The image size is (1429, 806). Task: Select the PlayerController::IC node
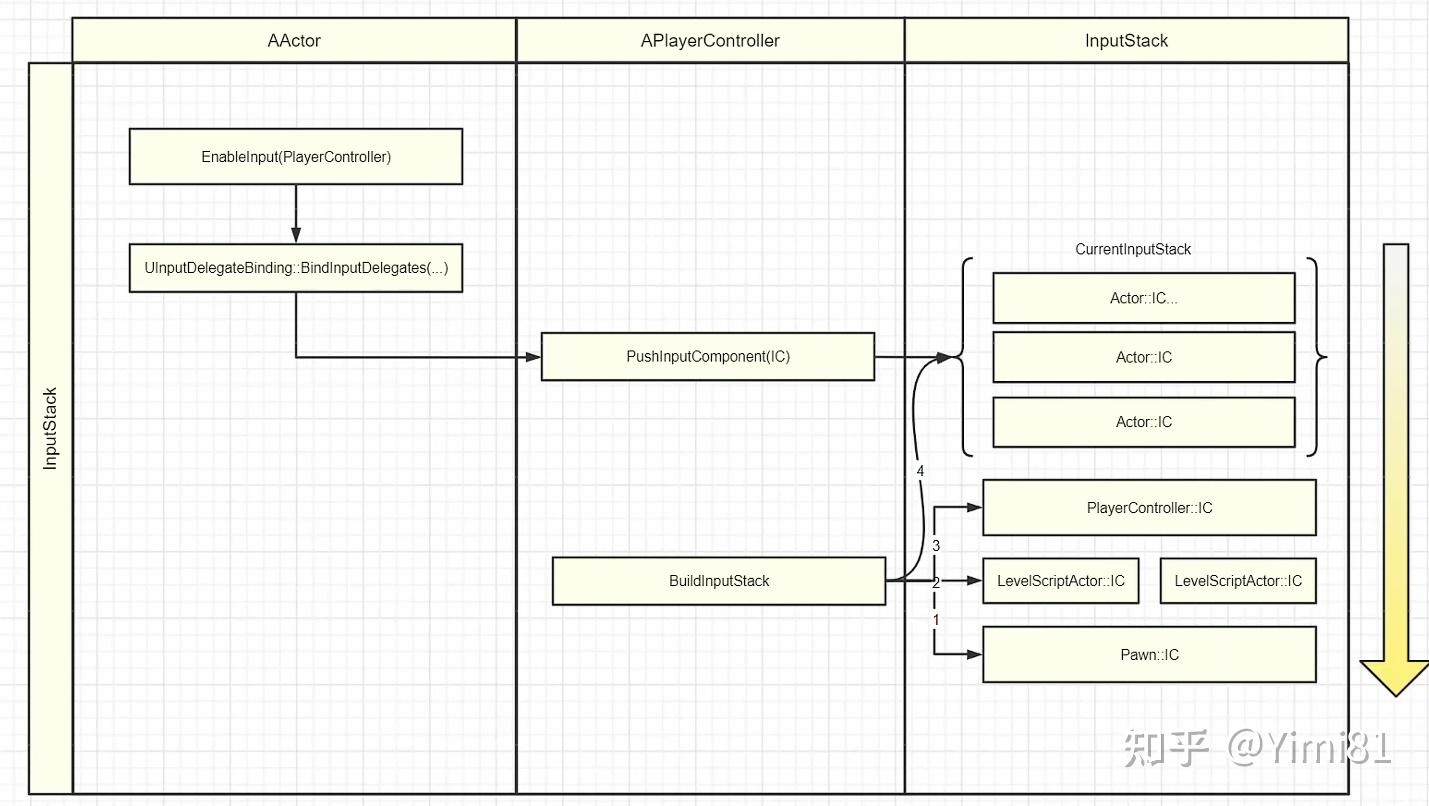coord(1149,508)
